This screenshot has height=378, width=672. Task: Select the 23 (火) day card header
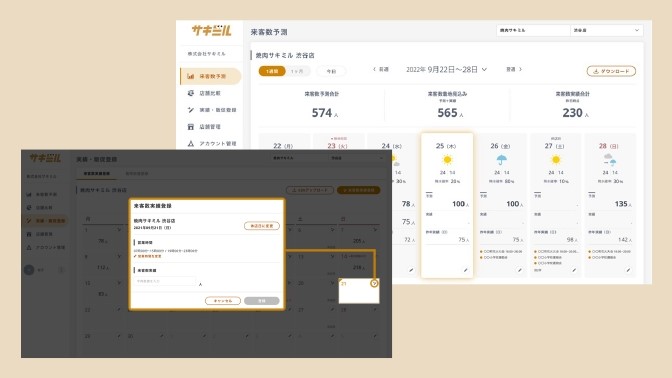click(338, 146)
